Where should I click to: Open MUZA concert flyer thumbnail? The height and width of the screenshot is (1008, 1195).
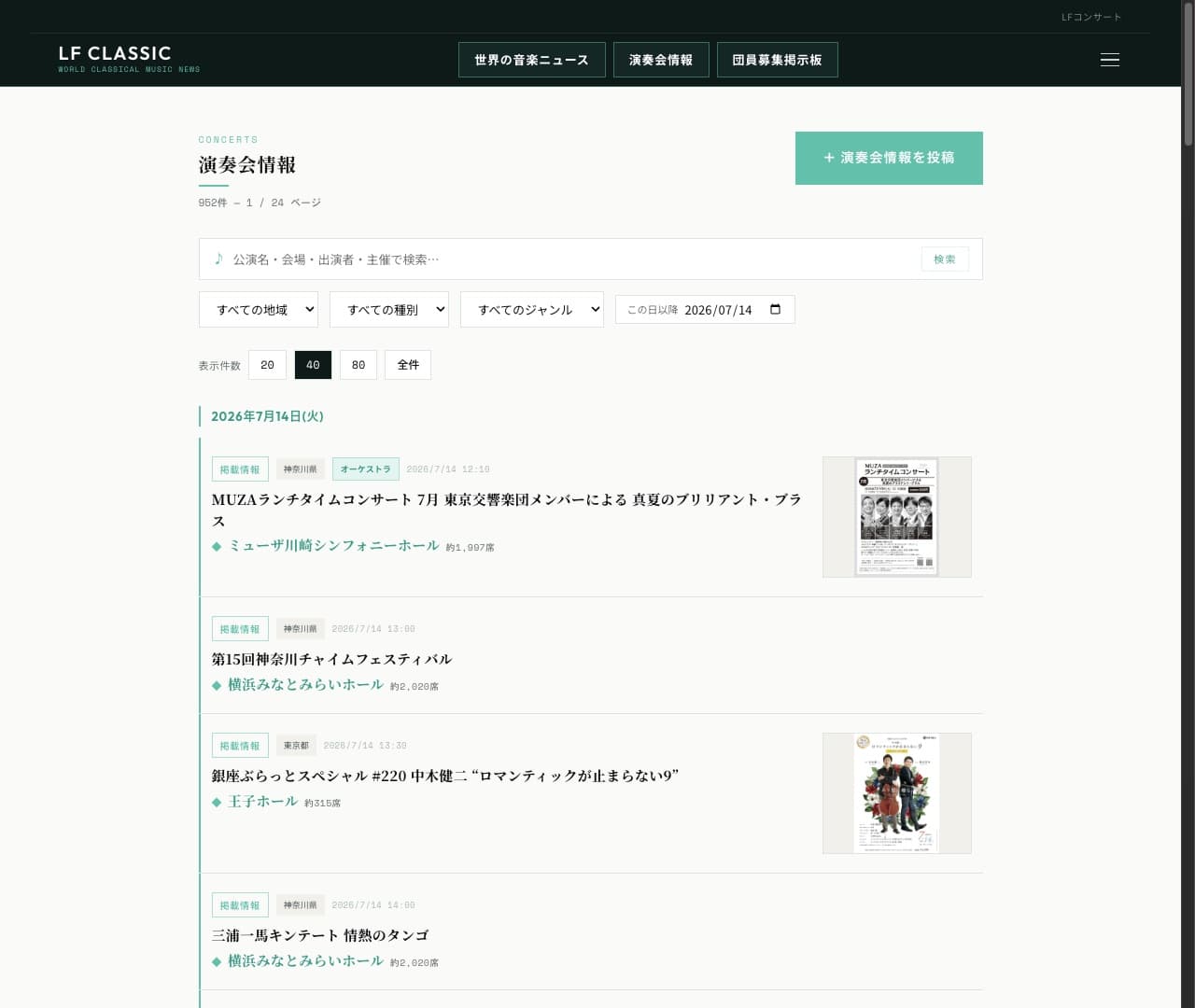897,517
